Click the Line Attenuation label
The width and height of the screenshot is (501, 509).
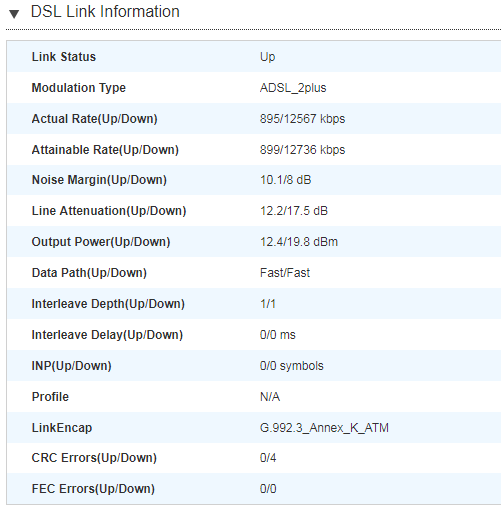coord(109,211)
